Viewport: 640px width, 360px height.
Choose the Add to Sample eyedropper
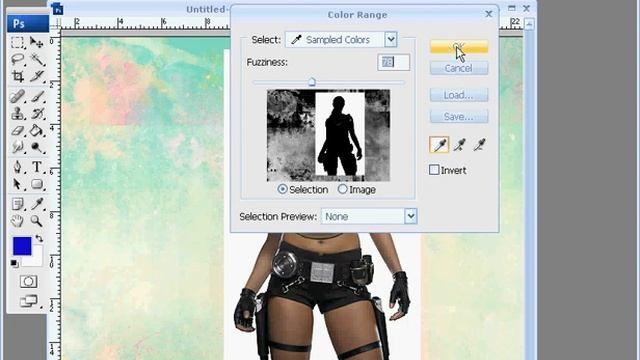point(460,145)
